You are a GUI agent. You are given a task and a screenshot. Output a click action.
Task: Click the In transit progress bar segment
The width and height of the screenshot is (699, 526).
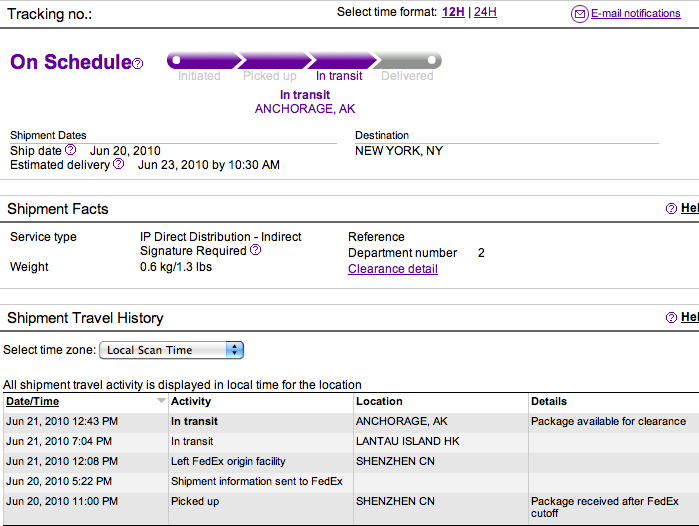tap(339, 61)
